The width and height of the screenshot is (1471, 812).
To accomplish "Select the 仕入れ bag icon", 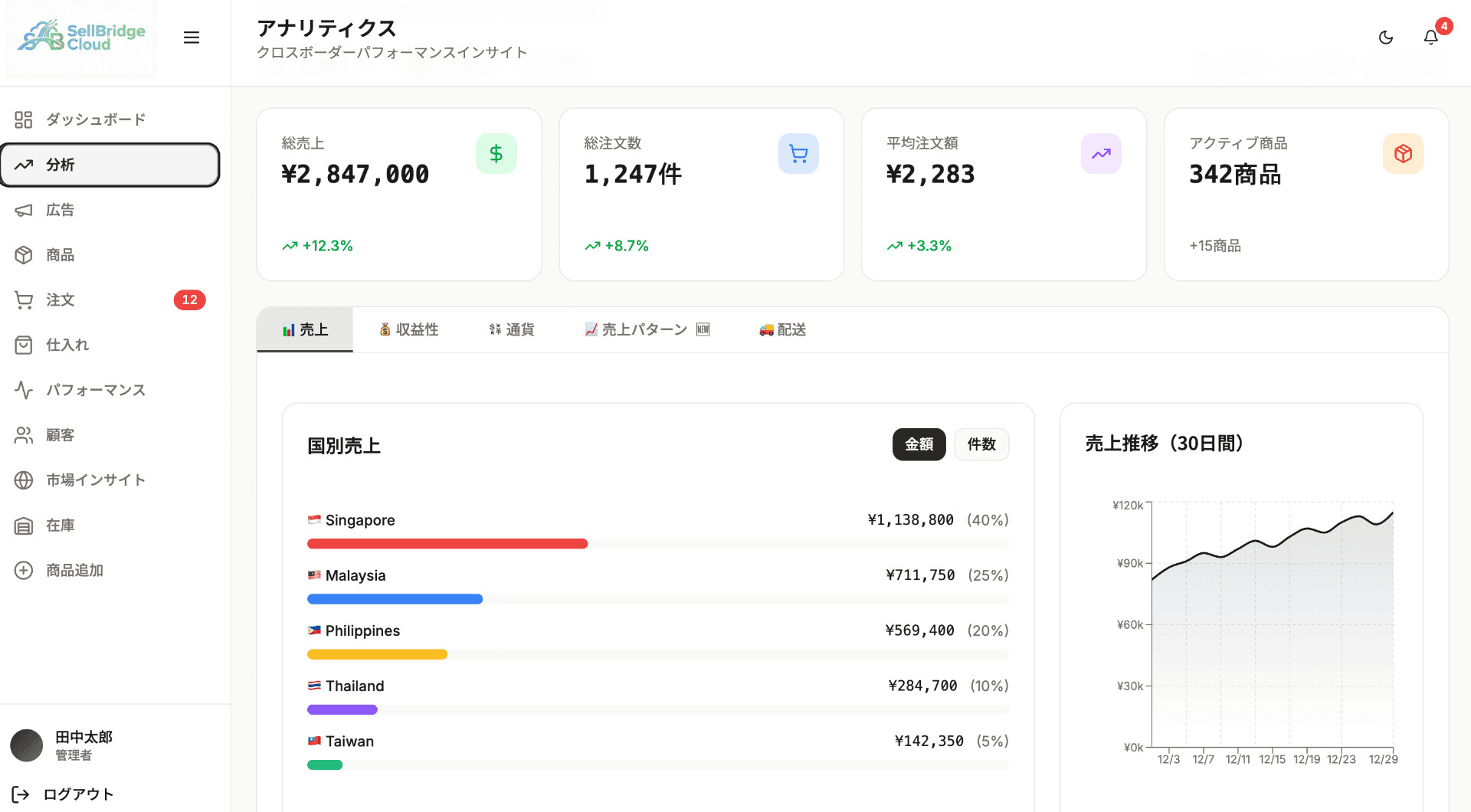I will point(24,345).
